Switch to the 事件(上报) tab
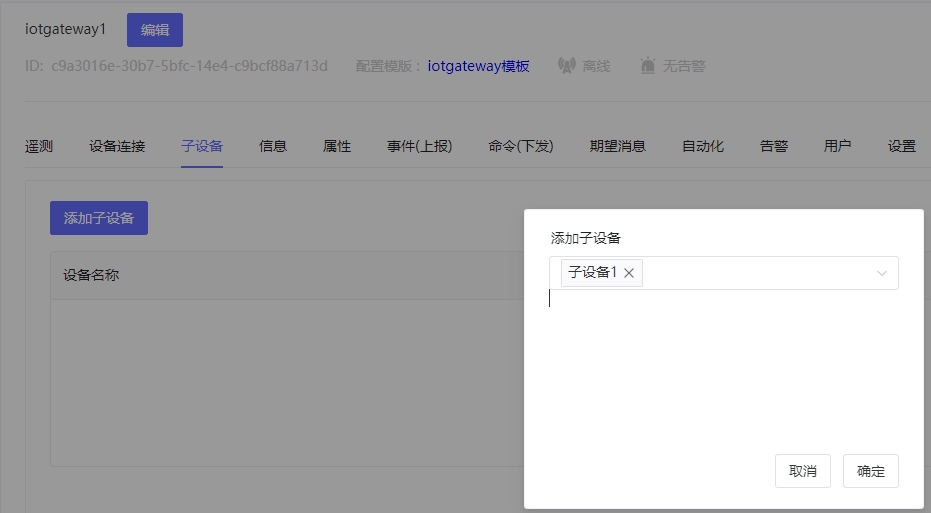Image resolution: width=931 pixels, height=513 pixels. pos(420,146)
